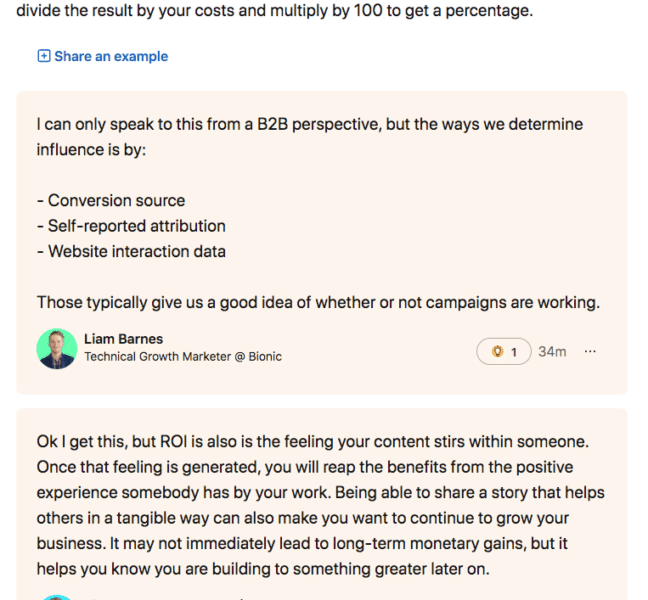Click the Conversion source bullet line

coord(111,200)
